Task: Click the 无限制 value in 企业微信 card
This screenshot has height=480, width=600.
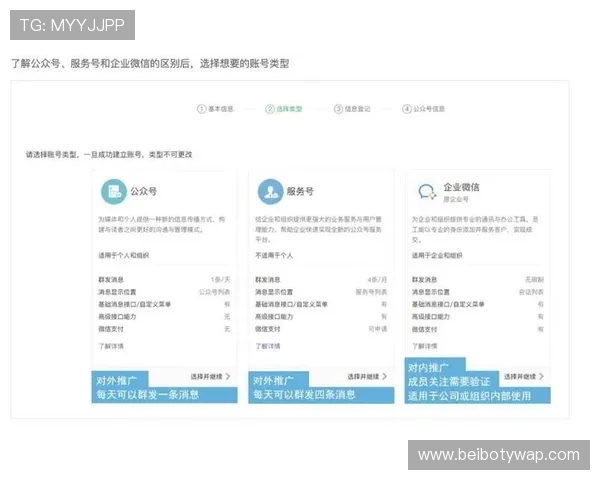Action: [534, 280]
